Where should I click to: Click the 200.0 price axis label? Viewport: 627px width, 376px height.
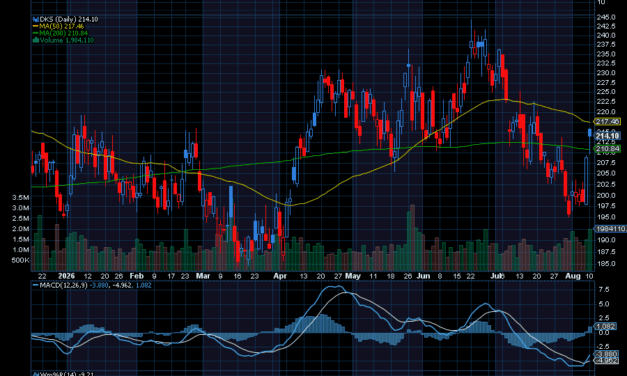(x=606, y=195)
